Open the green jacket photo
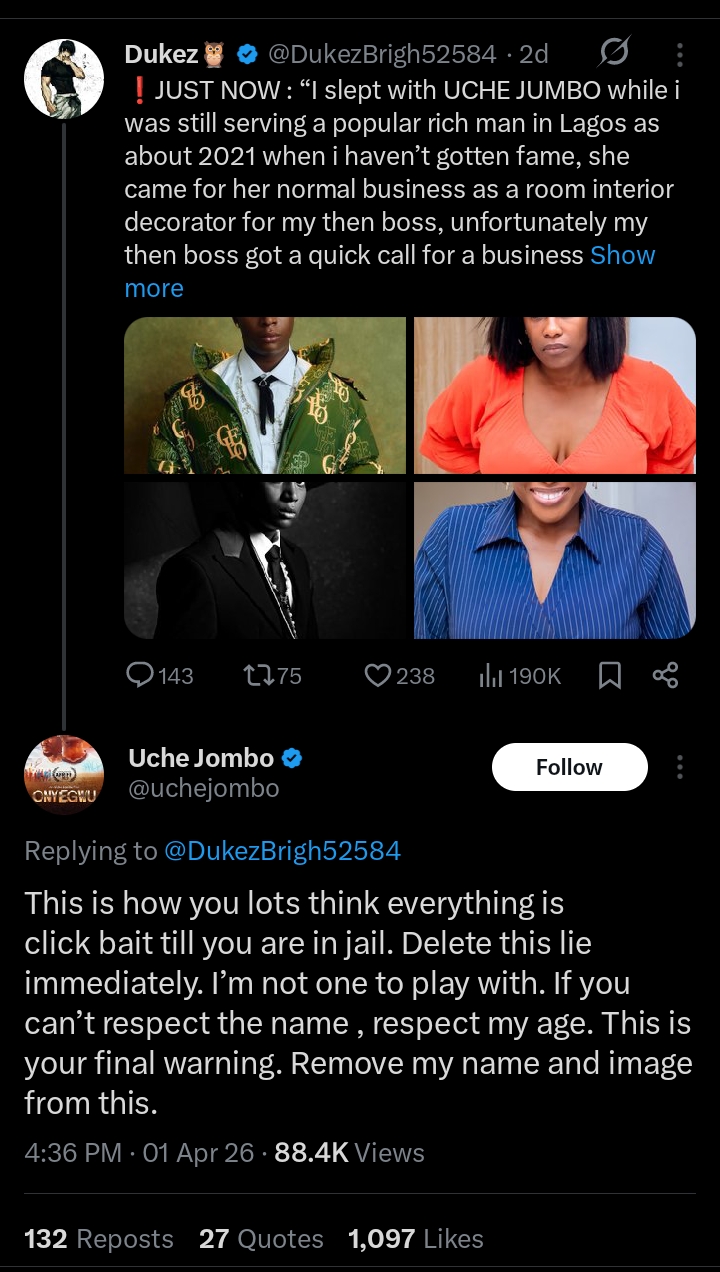Image resolution: width=720 pixels, height=1272 pixels. click(x=265, y=395)
